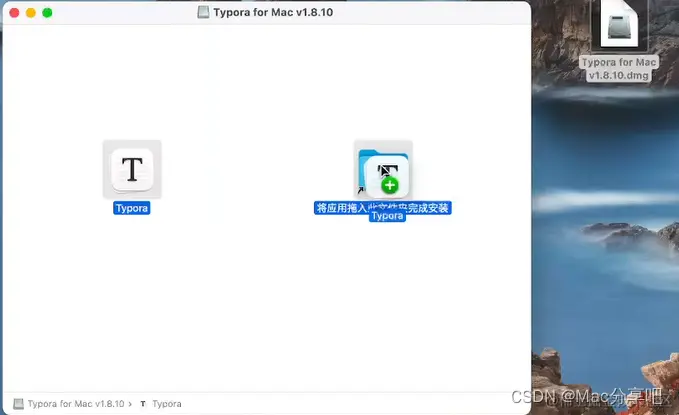Click the window title Typora for Mac v1.8.10
679x415 pixels.
pyautogui.click(x=273, y=12)
